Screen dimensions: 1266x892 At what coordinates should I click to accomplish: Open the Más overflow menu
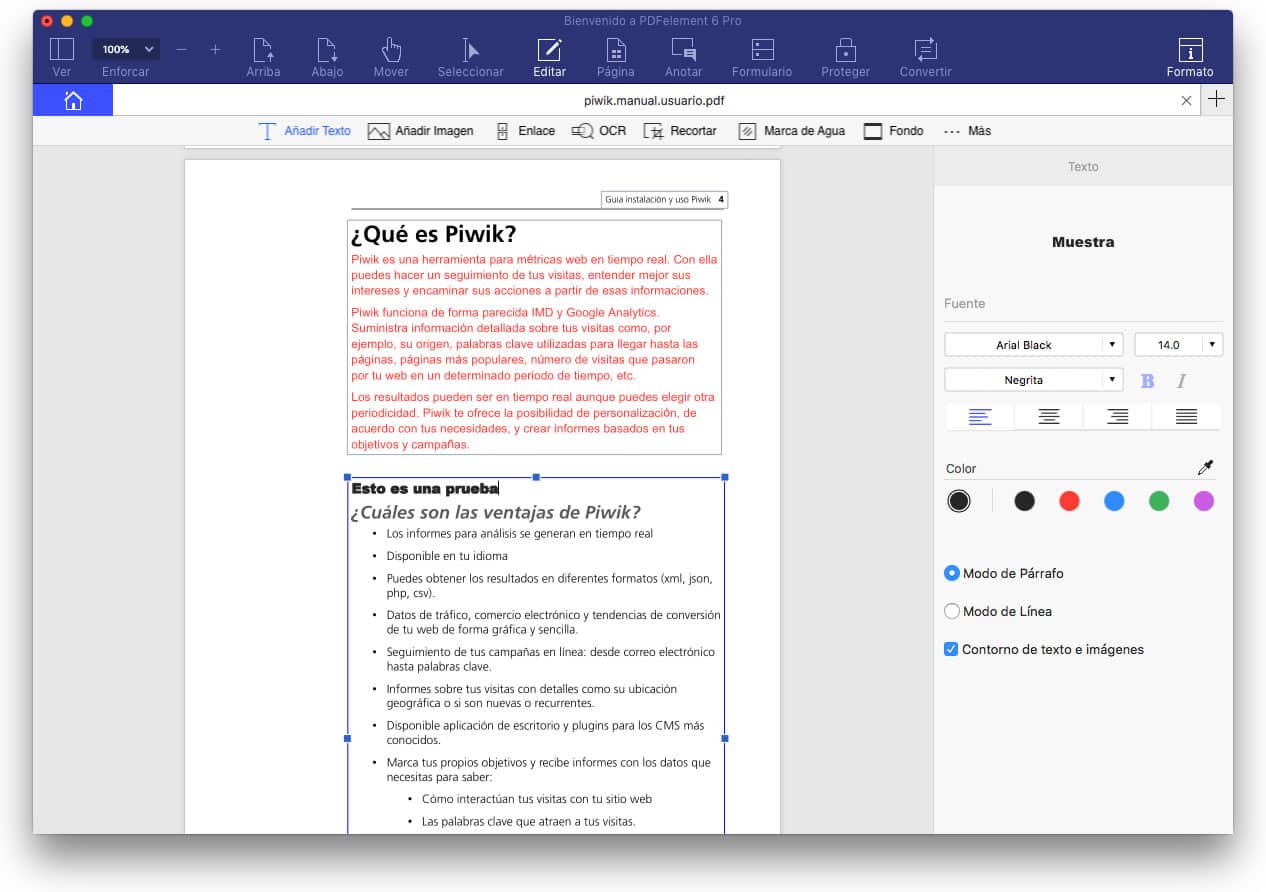[967, 131]
